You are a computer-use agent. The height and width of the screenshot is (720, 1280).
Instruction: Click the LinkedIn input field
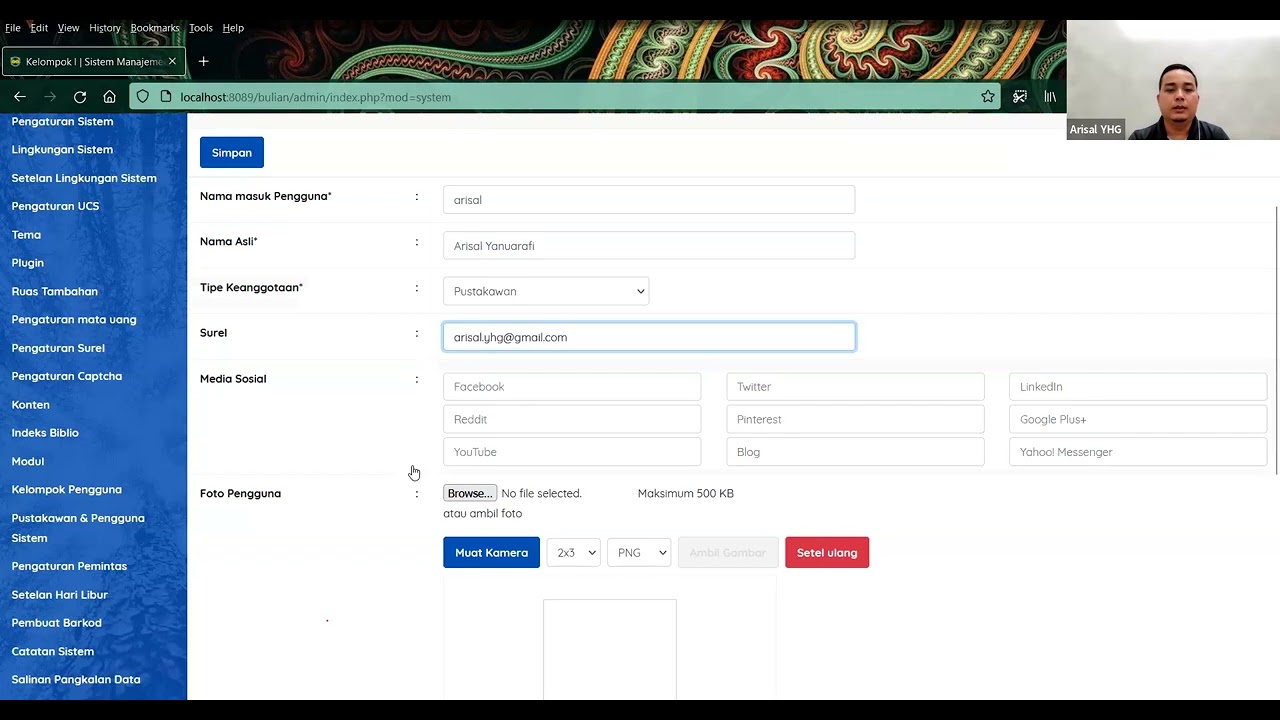(x=1138, y=387)
